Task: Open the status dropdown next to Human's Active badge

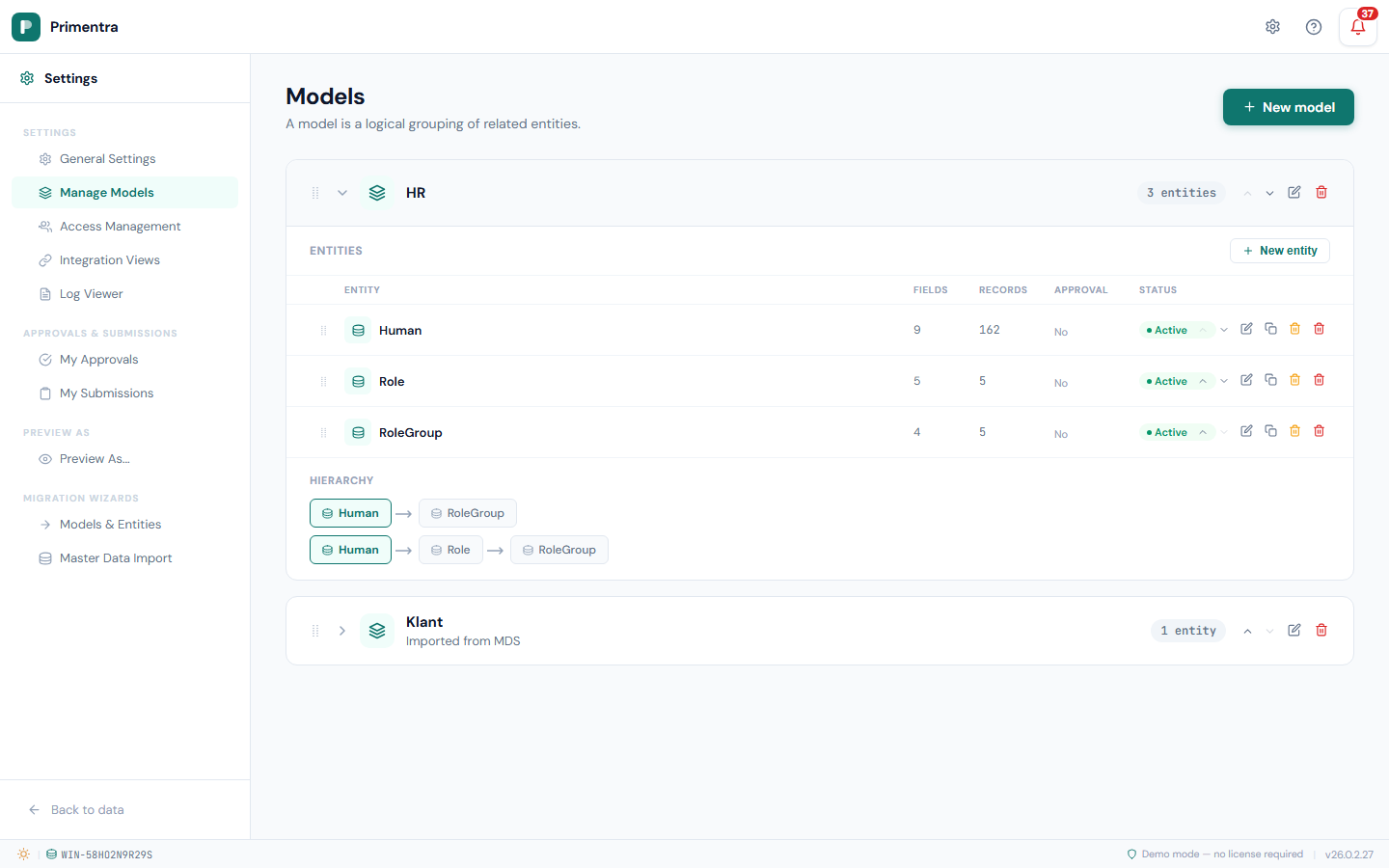Action: (x=1223, y=329)
